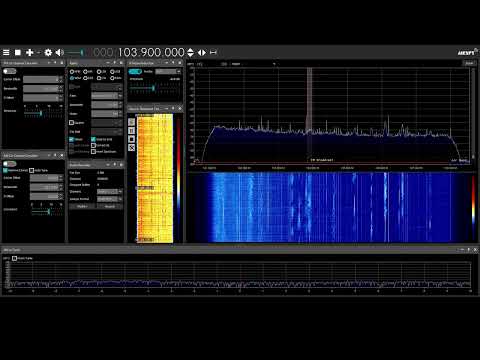The height and width of the screenshot is (360, 480).
Task: Select the RAW radio mode
Action: [x=115, y=78]
